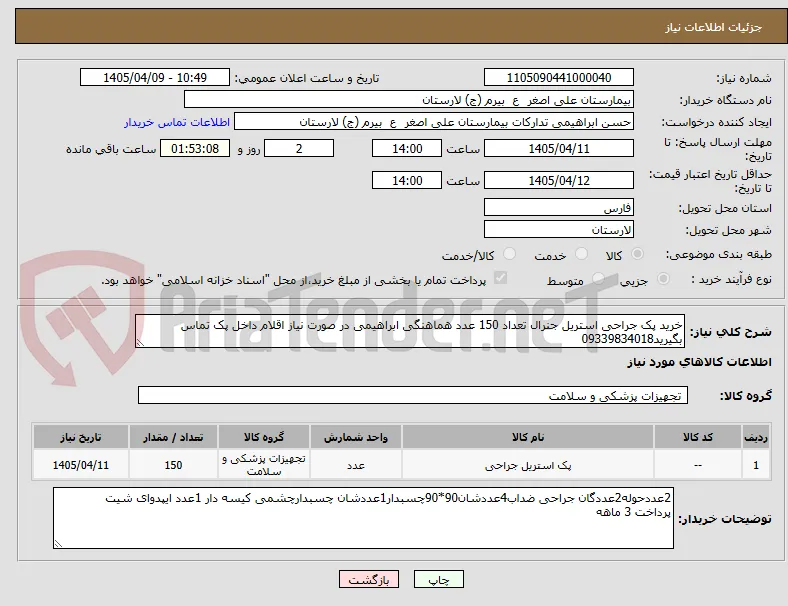Click the شماره نیاز field 1105090441000040
The width and height of the screenshot is (788, 606).
coord(559,78)
